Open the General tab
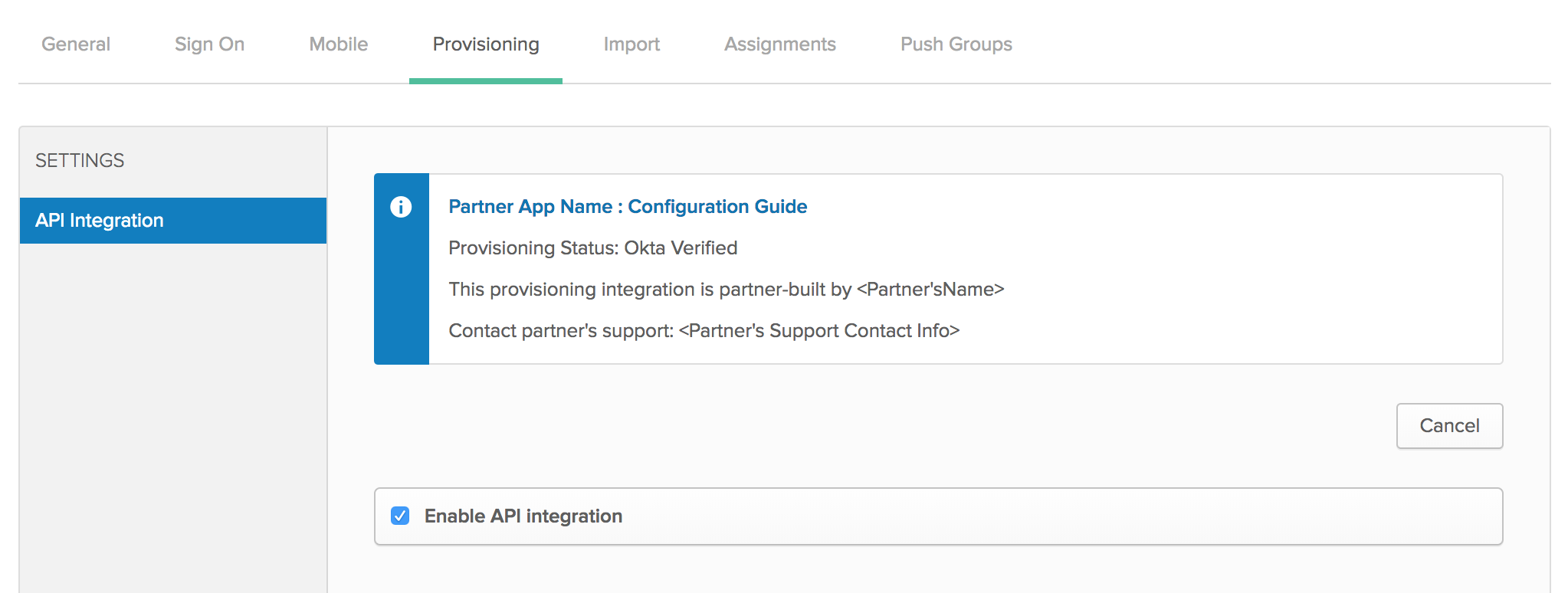This screenshot has height=593, width=1568. coord(76,44)
